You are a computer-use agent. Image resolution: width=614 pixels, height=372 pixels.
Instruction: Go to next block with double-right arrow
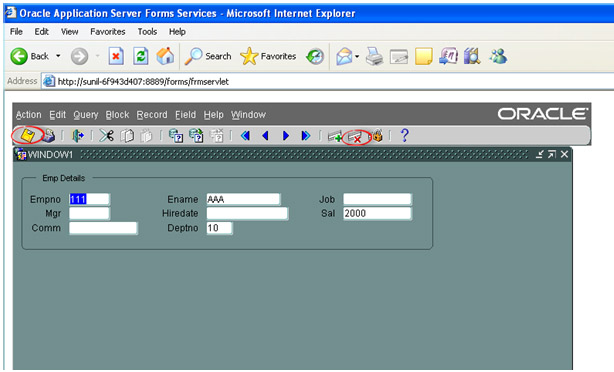pos(306,136)
